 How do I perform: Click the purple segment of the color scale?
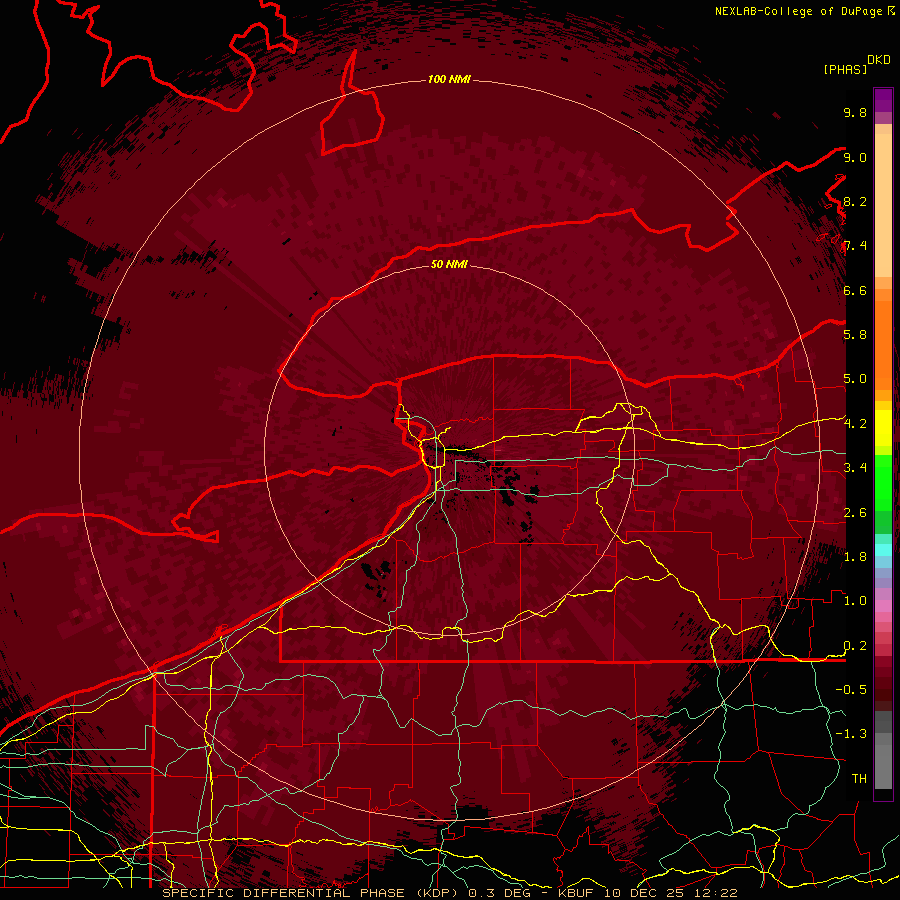(x=883, y=100)
